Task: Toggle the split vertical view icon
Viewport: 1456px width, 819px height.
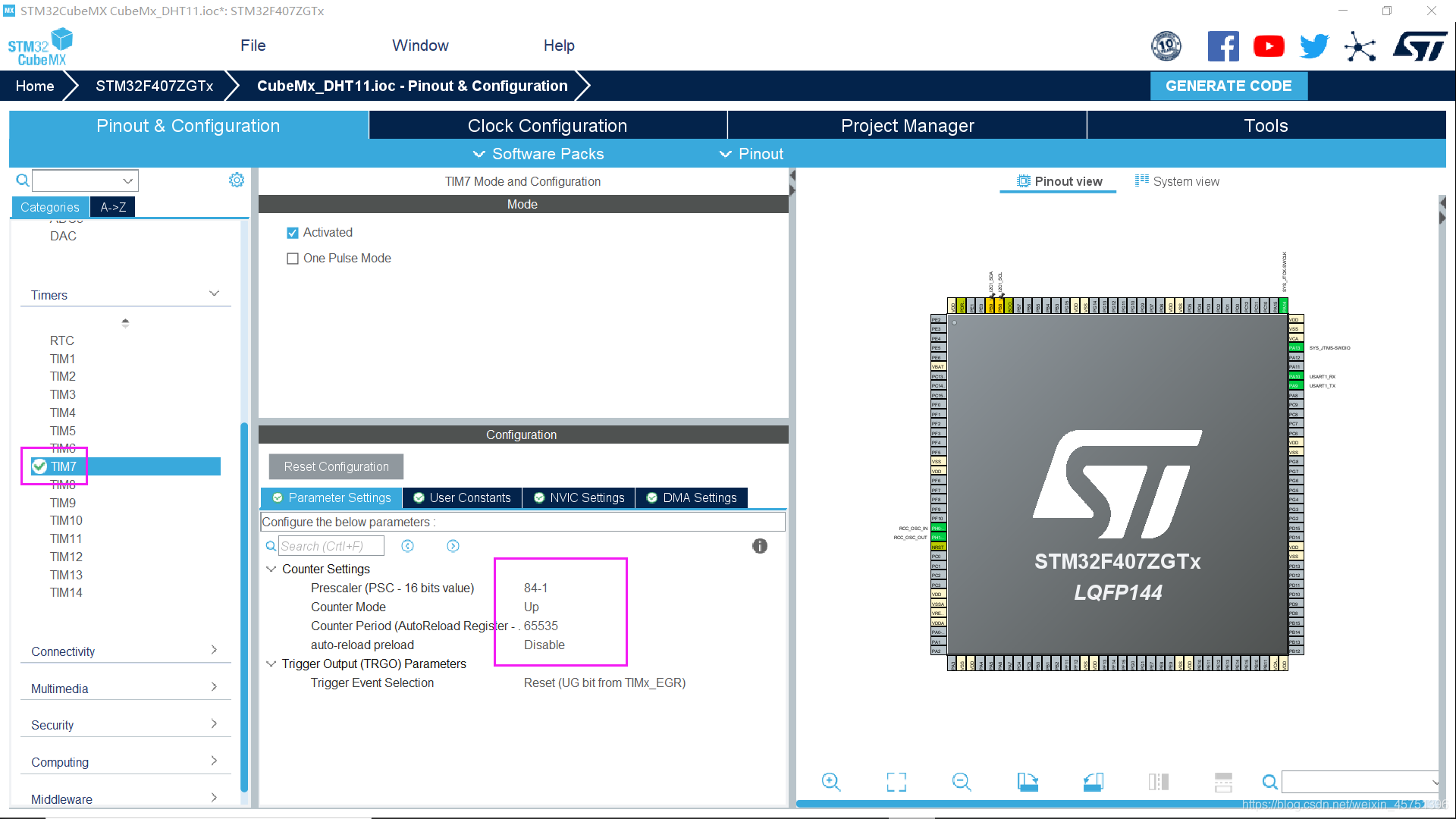Action: [1159, 782]
